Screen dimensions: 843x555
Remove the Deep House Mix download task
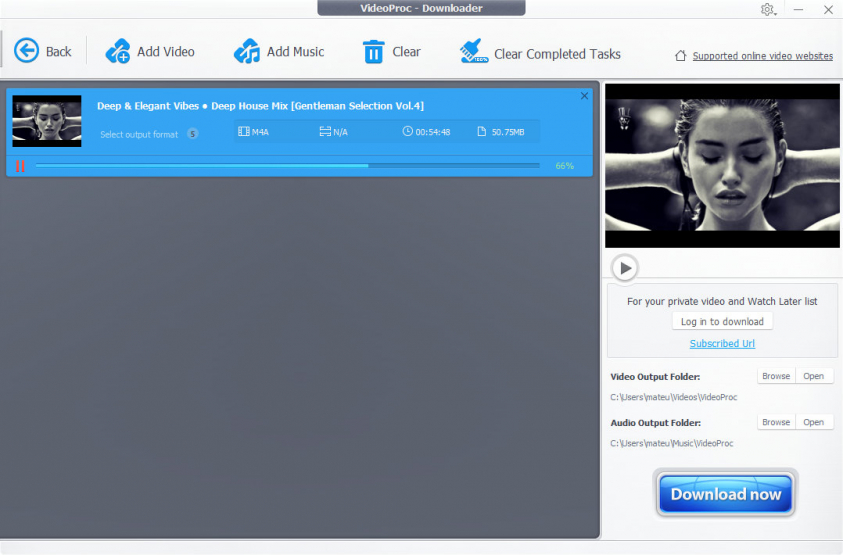(584, 96)
